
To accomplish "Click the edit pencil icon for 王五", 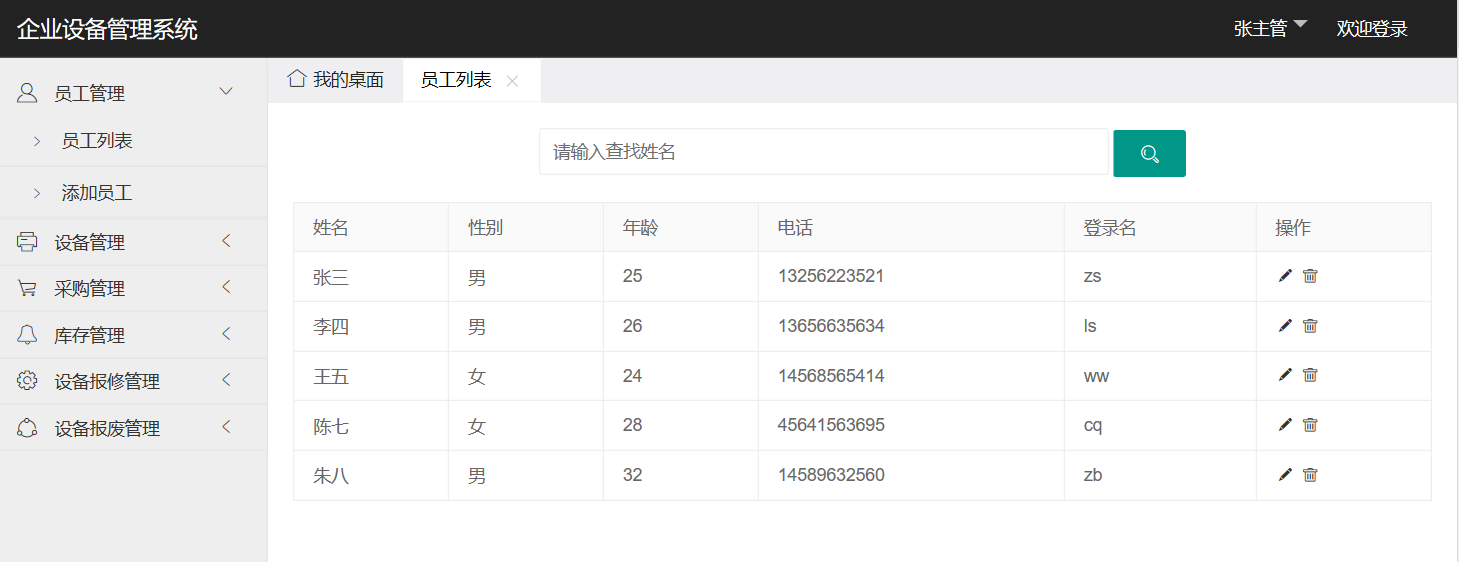I will point(1285,375).
